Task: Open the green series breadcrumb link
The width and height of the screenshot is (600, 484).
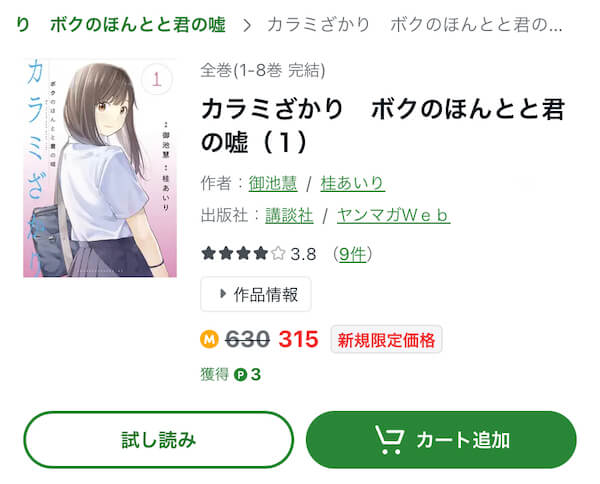Action: [121, 25]
